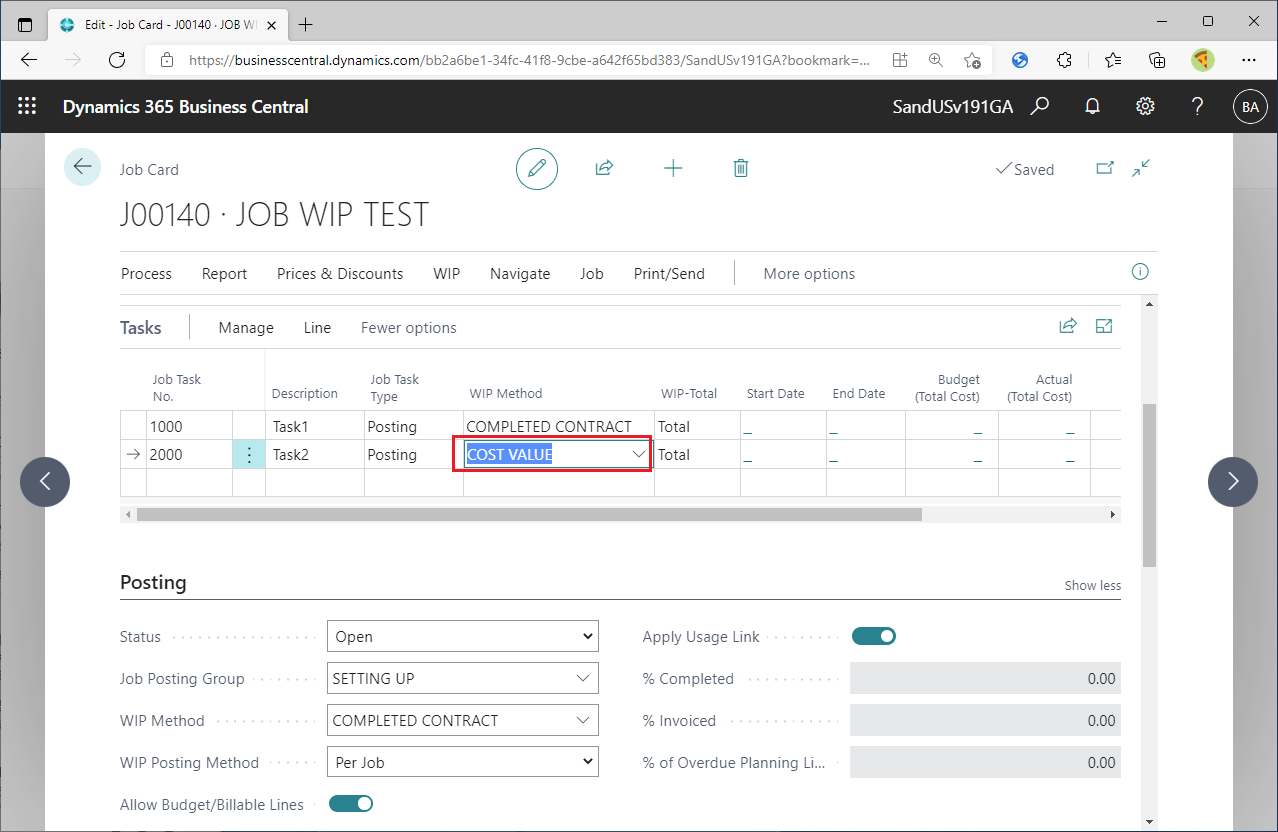
Task: Toggle Allow Budget/Billable Lines switch
Action: 350,804
